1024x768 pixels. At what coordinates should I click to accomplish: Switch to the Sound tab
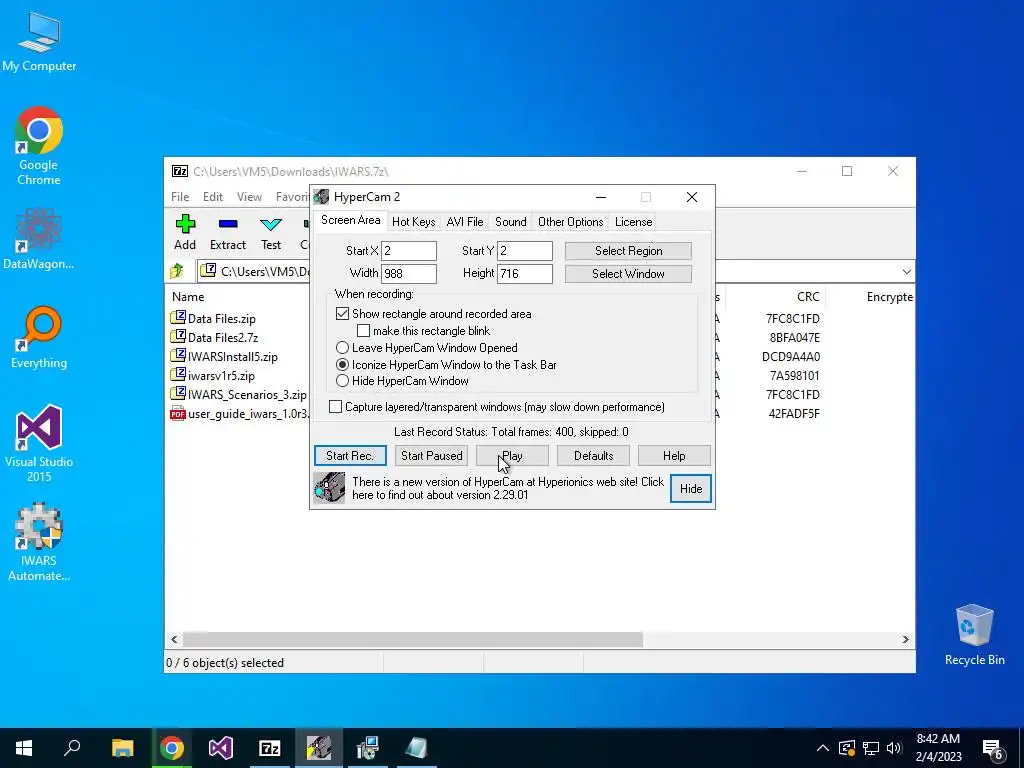tap(511, 221)
